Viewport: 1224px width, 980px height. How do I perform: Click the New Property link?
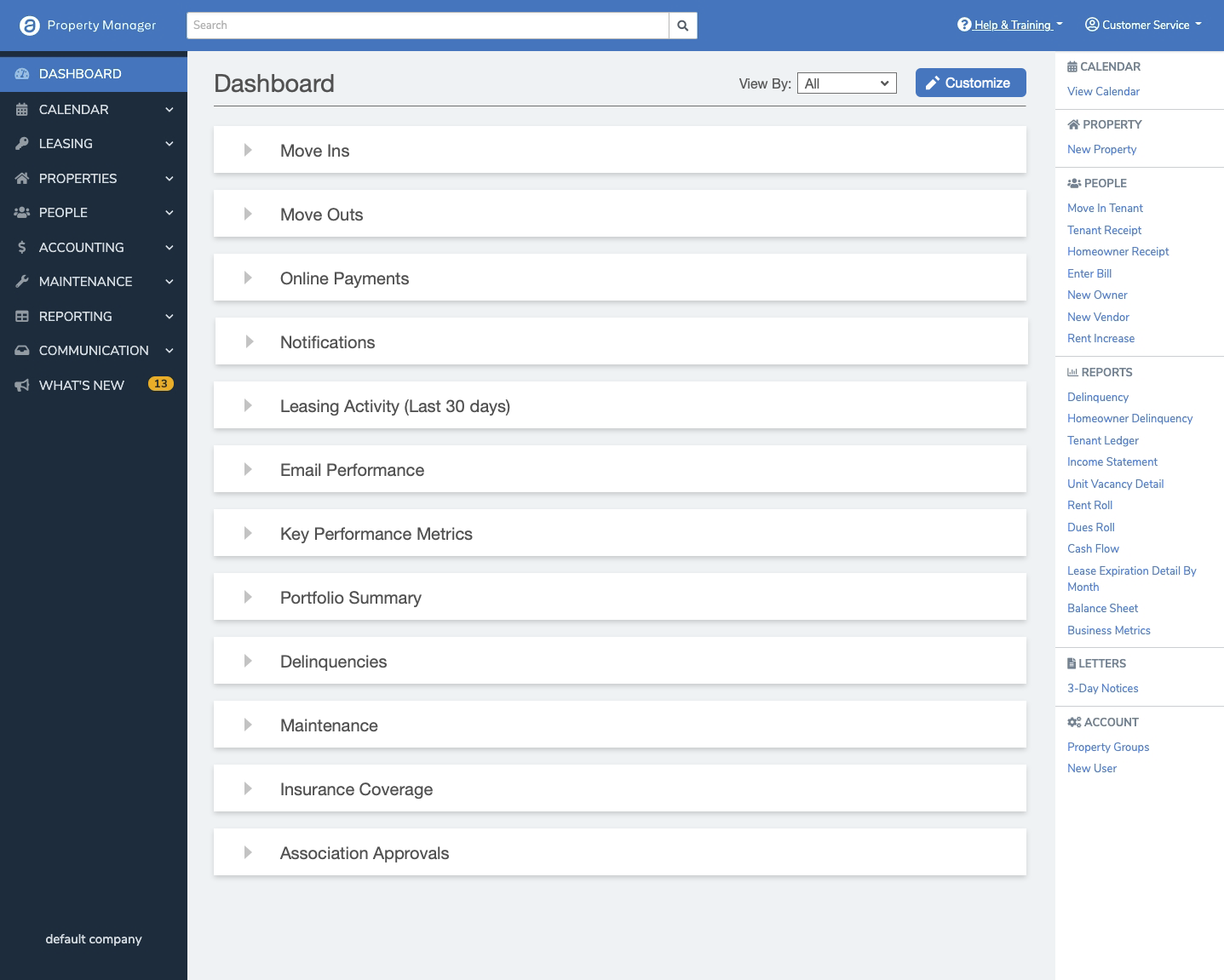click(1101, 149)
